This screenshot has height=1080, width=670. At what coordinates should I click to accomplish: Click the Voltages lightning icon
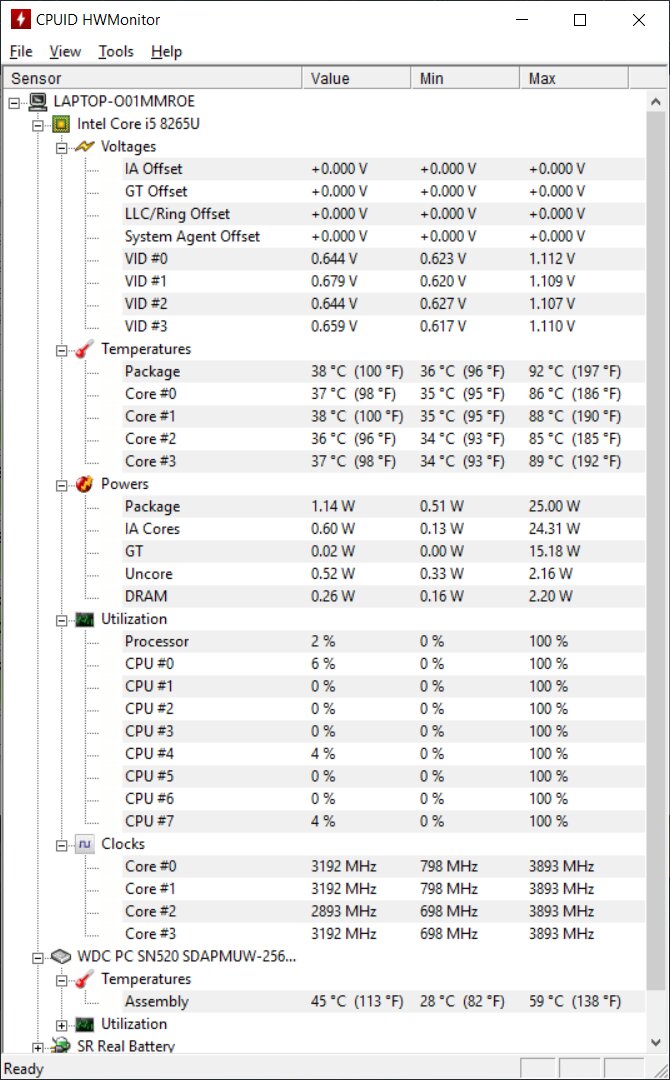pyautogui.click(x=85, y=147)
